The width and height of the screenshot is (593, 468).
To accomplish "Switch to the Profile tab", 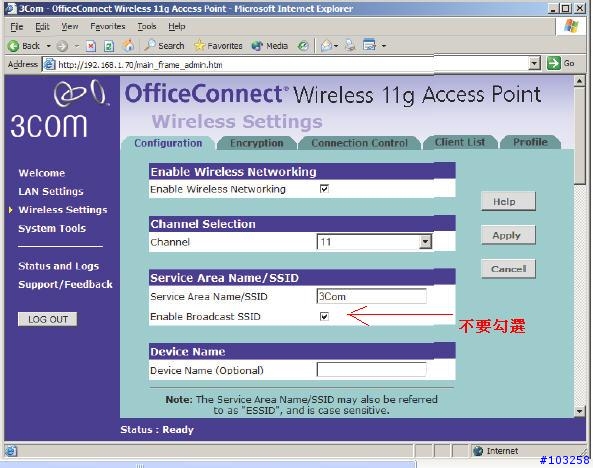I will point(530,142).
